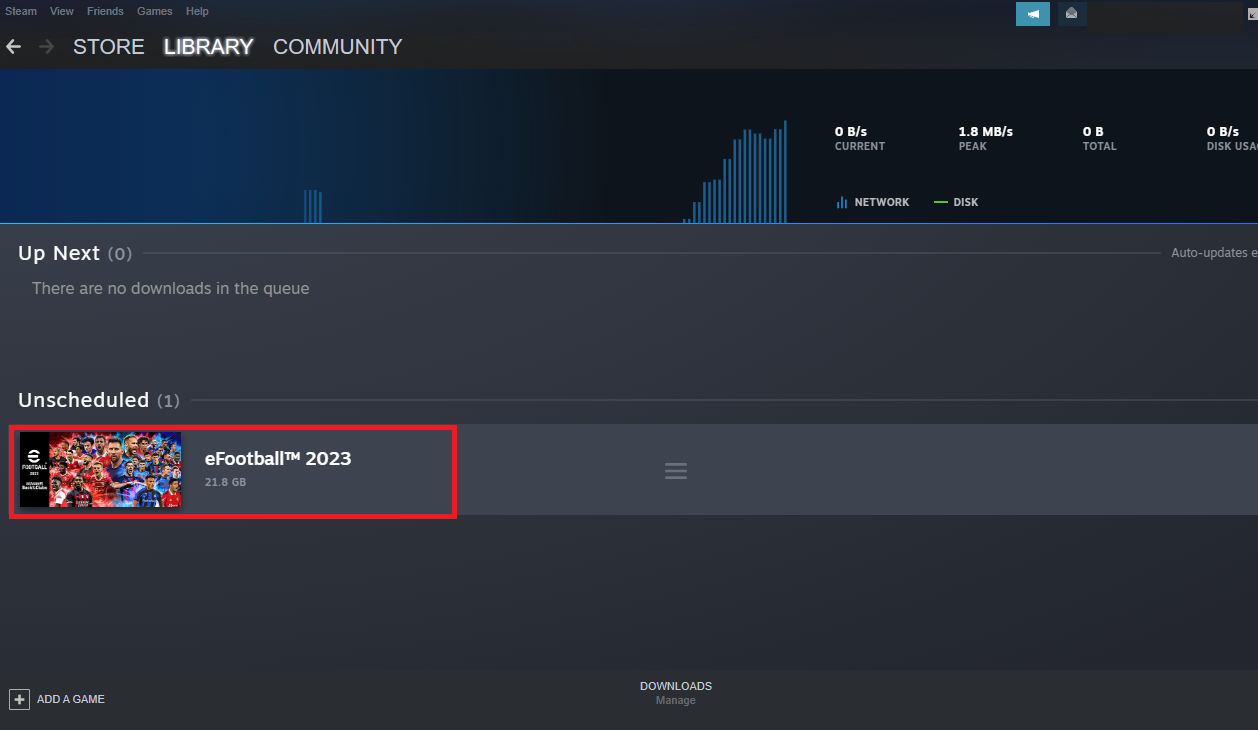This screenshot has height=730, width=1258.
Task: Open the envelope inbox icon
Action: [1072, 13]
